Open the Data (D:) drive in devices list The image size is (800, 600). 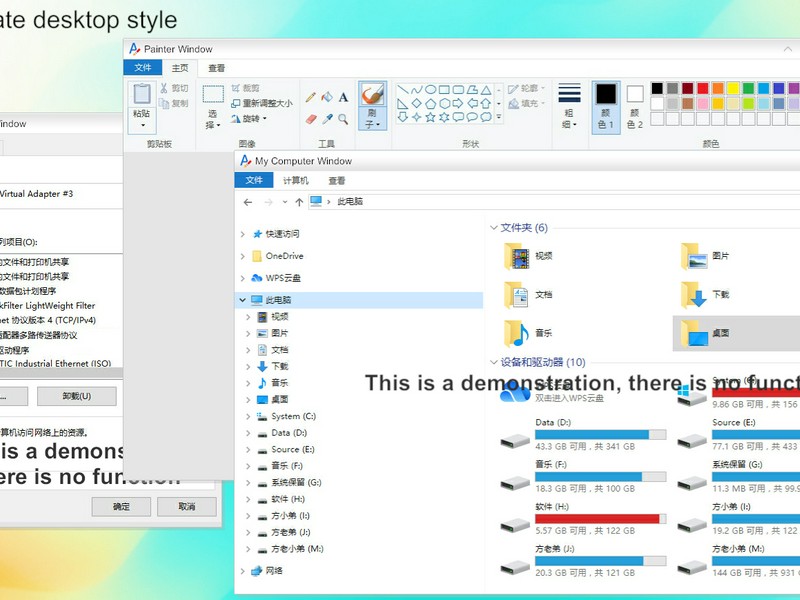click(x=583, y=435)
